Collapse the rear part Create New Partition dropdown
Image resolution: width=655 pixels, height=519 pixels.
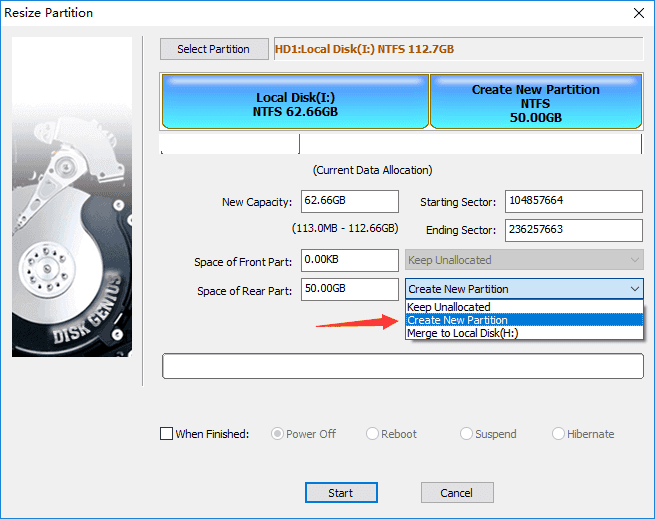click(x=635, y=289)
